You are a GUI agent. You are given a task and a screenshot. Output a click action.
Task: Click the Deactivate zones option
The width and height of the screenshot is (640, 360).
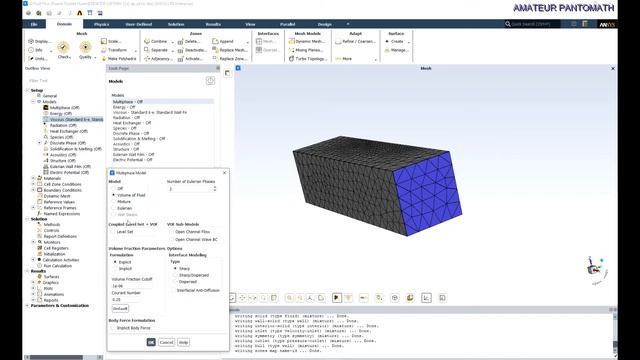tap(192, 50)
